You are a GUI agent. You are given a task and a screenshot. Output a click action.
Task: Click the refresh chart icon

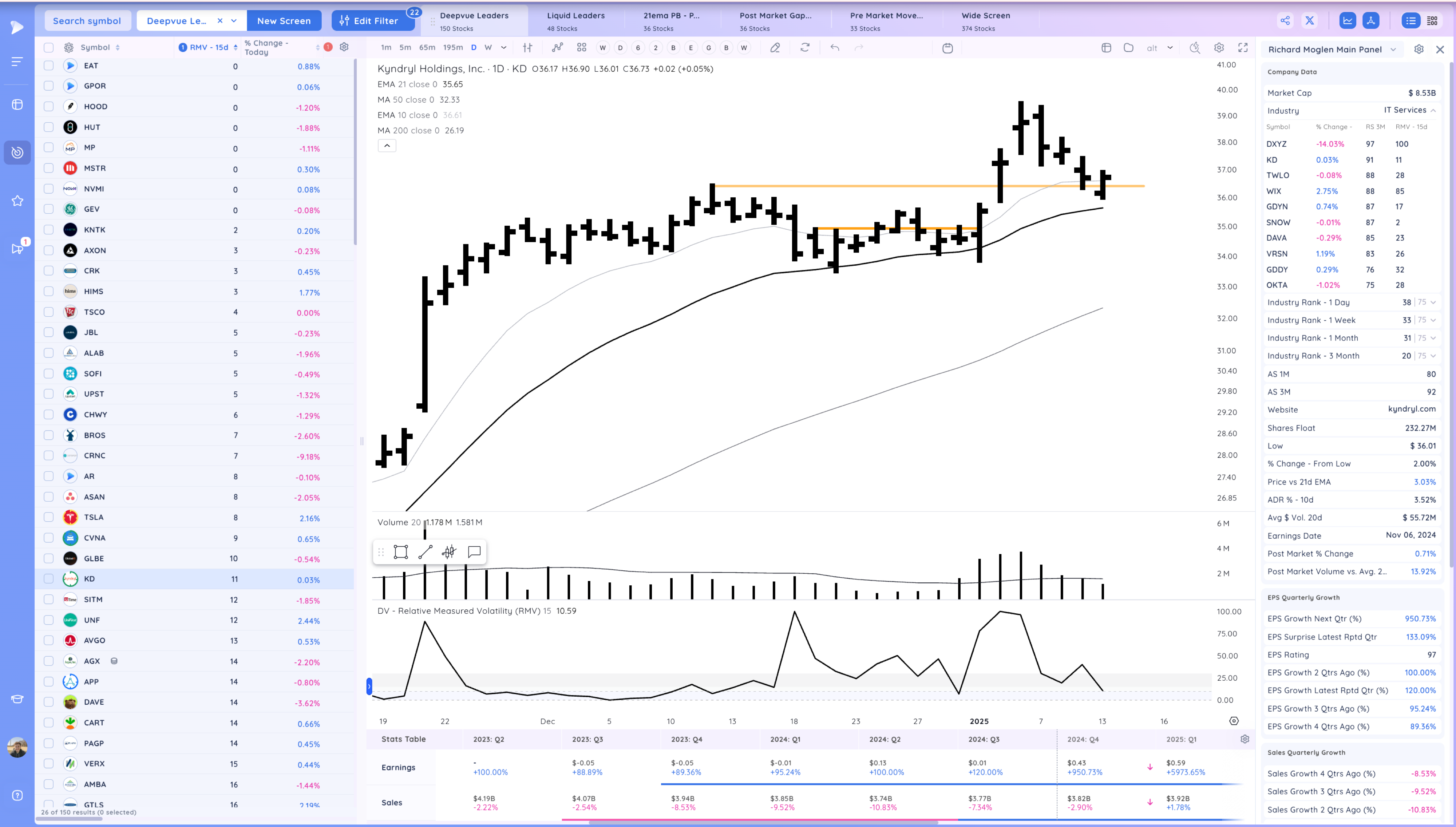coord(805,48)
